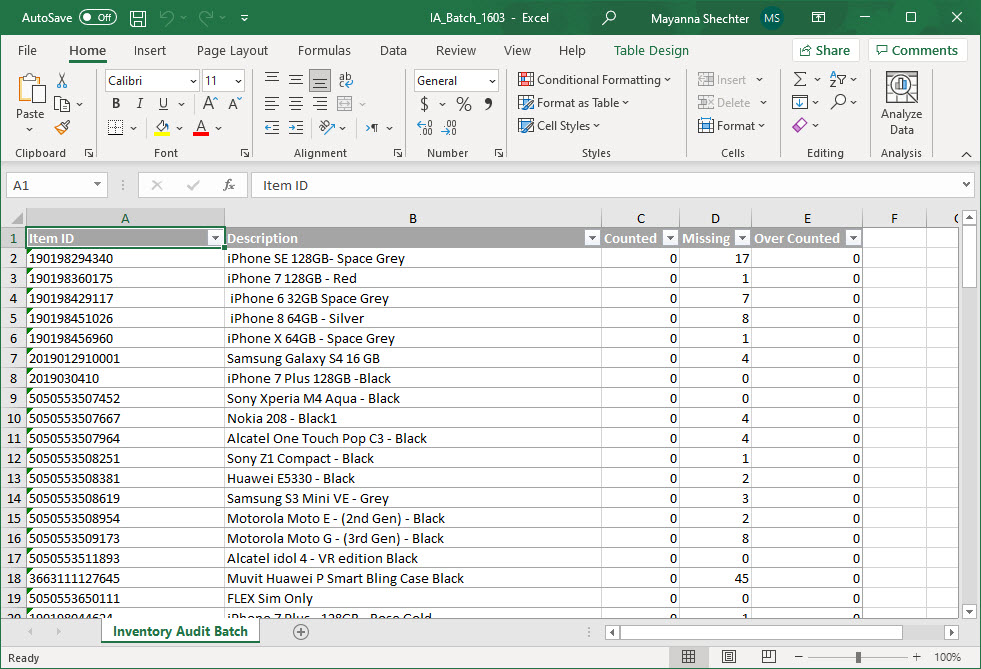Expand Cell Styles menu
Image resolution: width=981 pixels, height=669 pixels.
tap(559, 126)
